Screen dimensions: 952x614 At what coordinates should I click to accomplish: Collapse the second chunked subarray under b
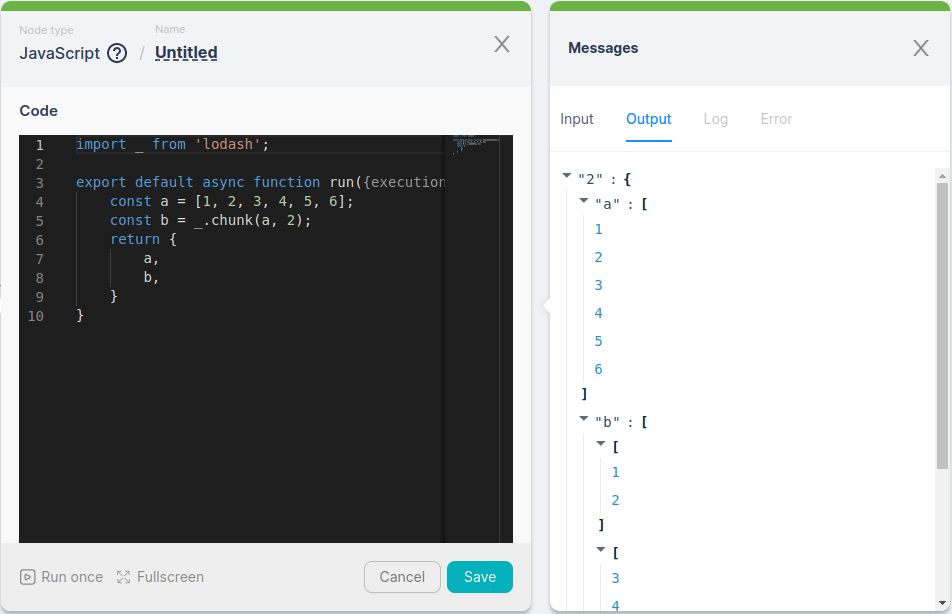tap(601, 551)
